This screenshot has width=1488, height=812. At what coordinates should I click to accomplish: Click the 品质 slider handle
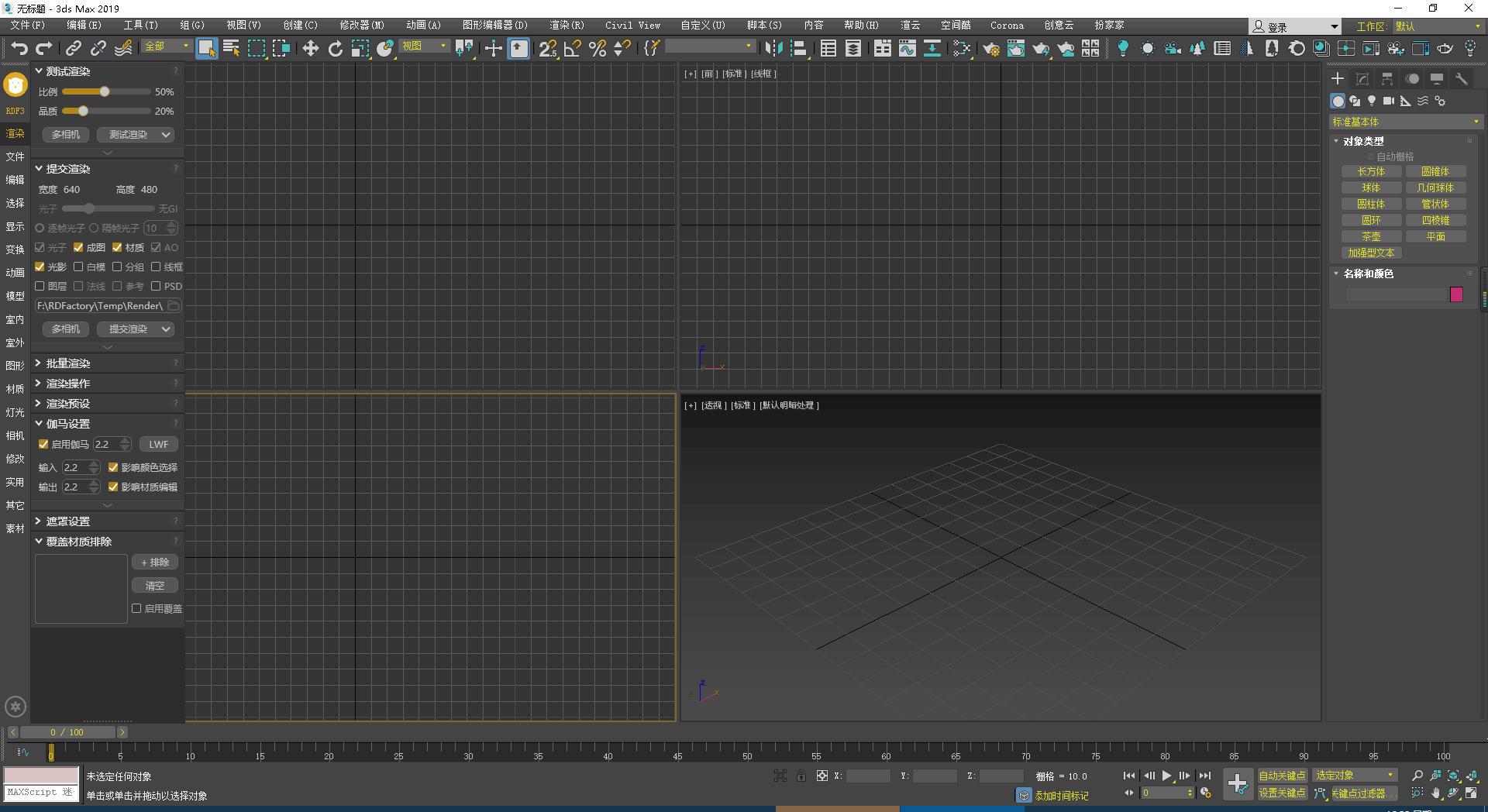click(x=83, y=111)
